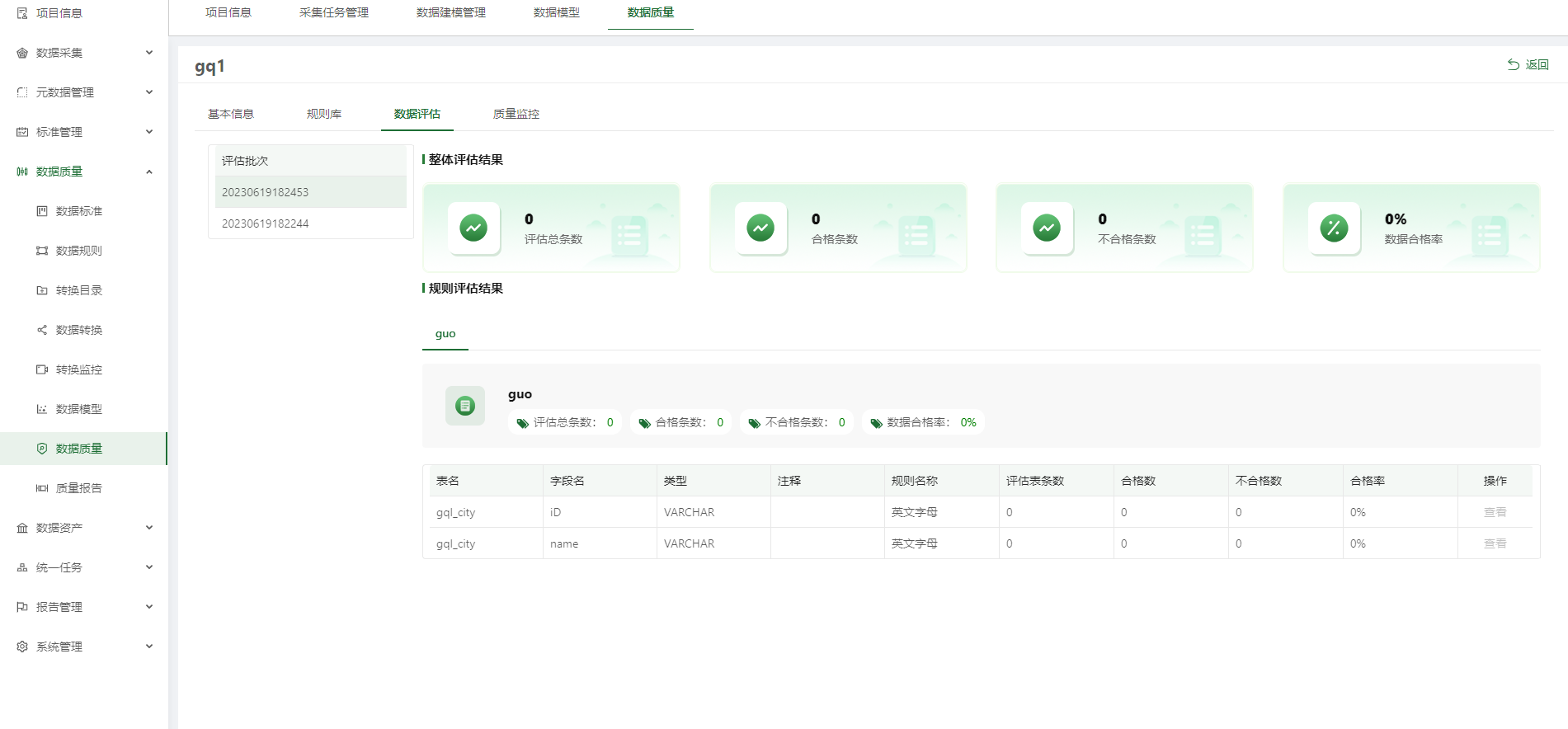Expand the 标准管理 menu chevron
The height and width of the screenshot is (729, 1568).
click(149, 132)
